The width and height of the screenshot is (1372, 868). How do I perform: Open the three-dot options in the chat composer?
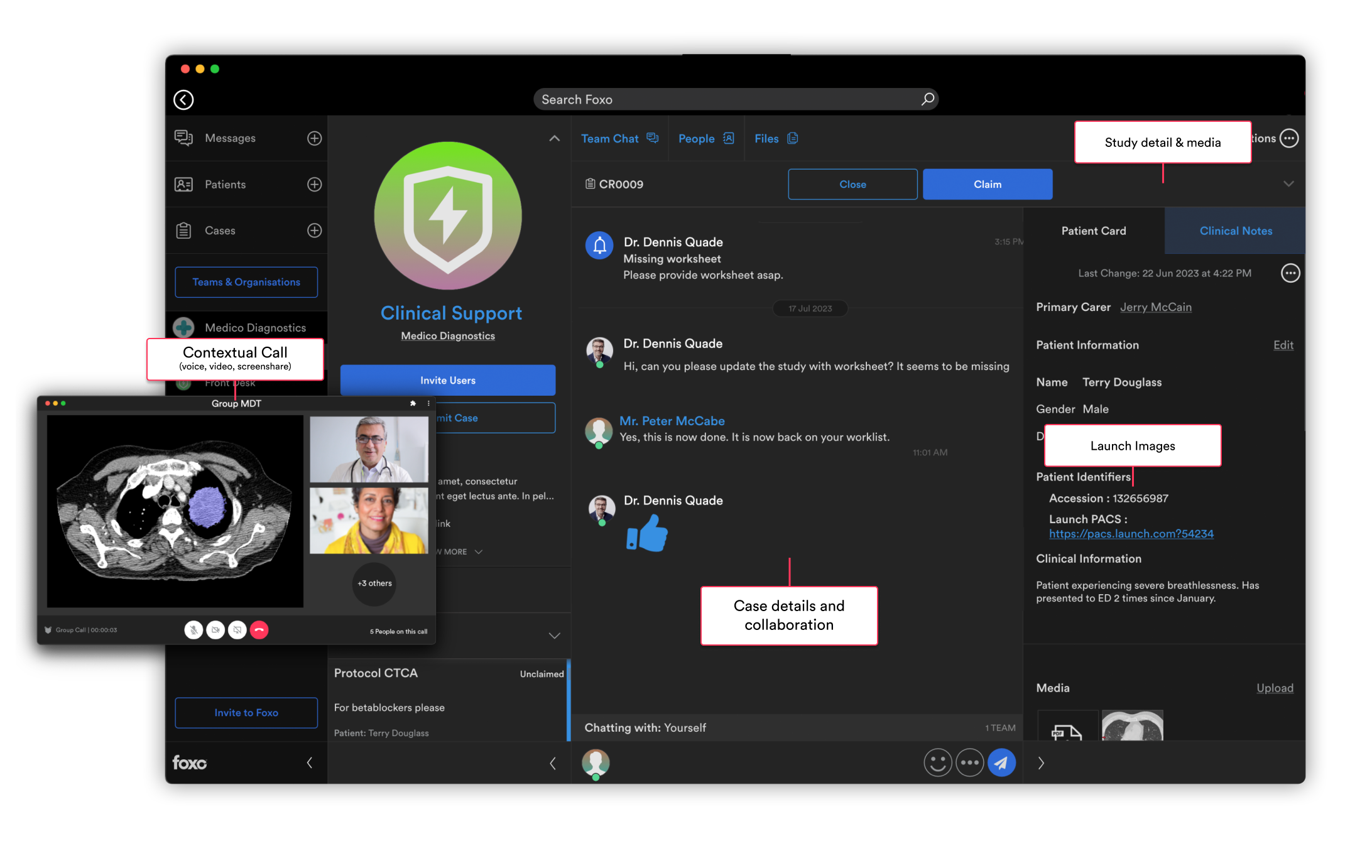pos(970,762)
